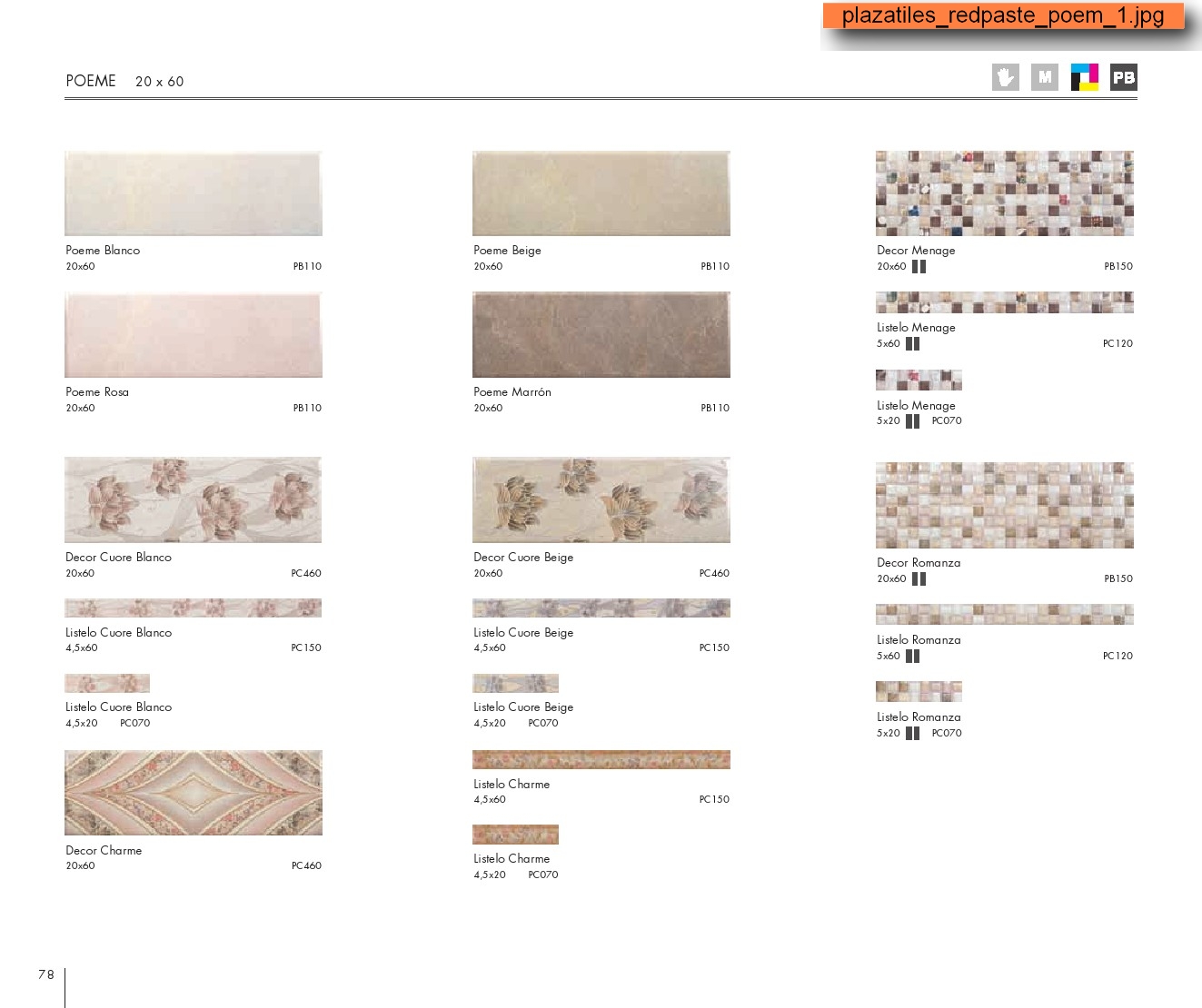The height and width of the screenshot is (1008, 1202).
Task: Click the PC070 code beside Listelo Menage 5x20
Action: point(947,421)
